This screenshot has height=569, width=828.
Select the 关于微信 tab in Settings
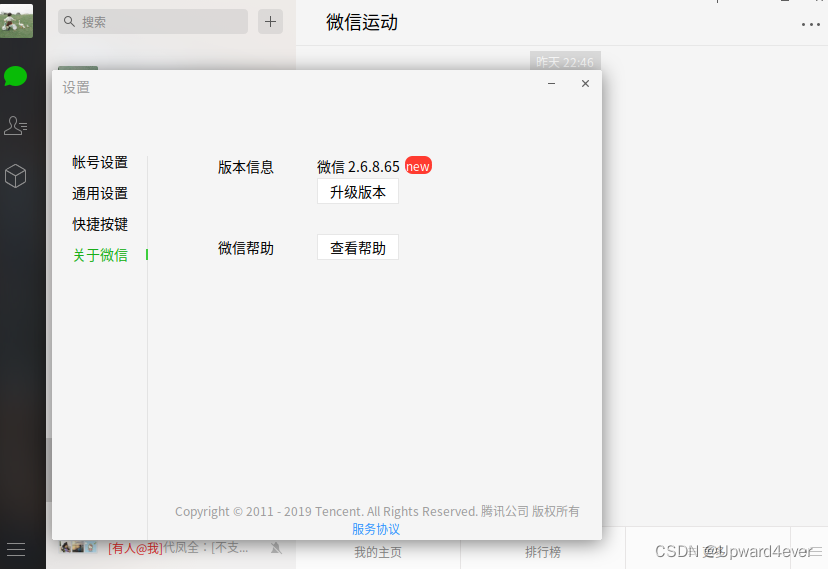[100, 255]
